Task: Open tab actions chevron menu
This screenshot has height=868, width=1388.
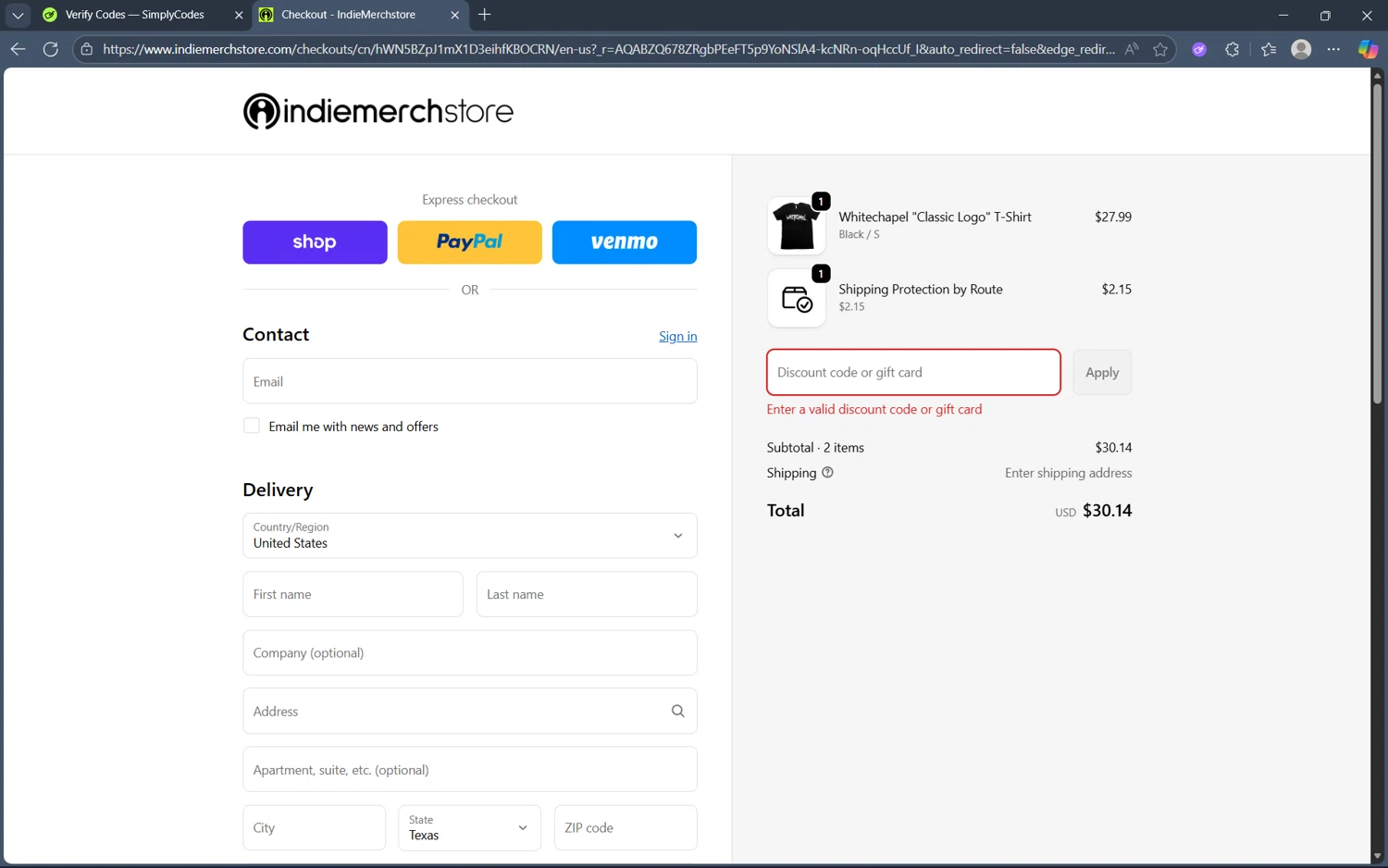Action: click(18, 15)
